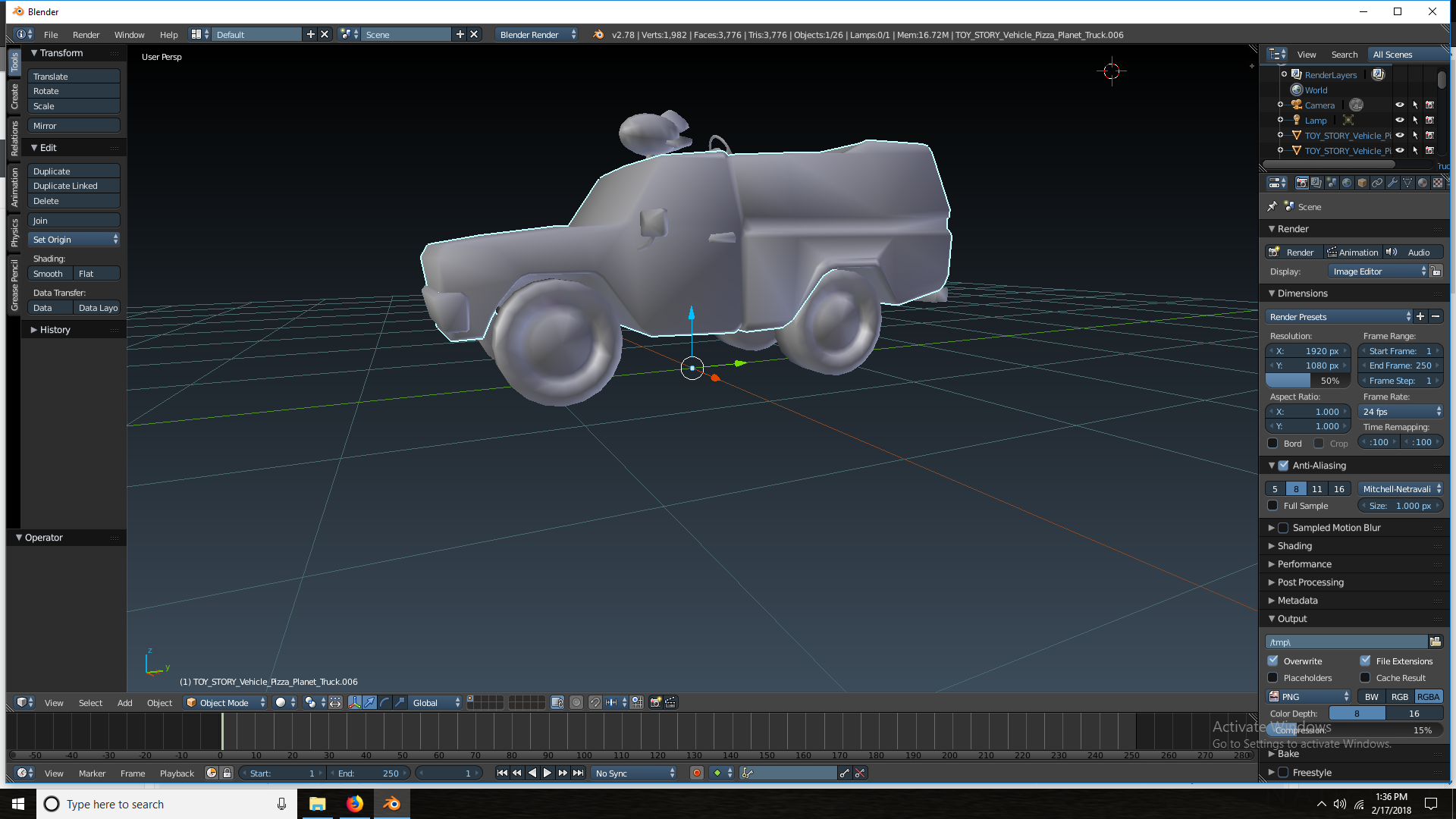
Task: Open the Render properties tab camera icon
Action: [x=1301, y=183]
